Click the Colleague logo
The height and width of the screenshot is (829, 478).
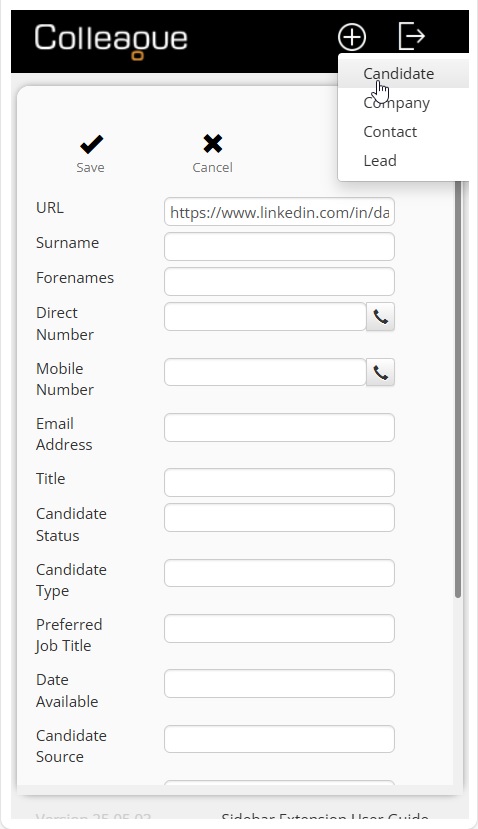[111, 40]
